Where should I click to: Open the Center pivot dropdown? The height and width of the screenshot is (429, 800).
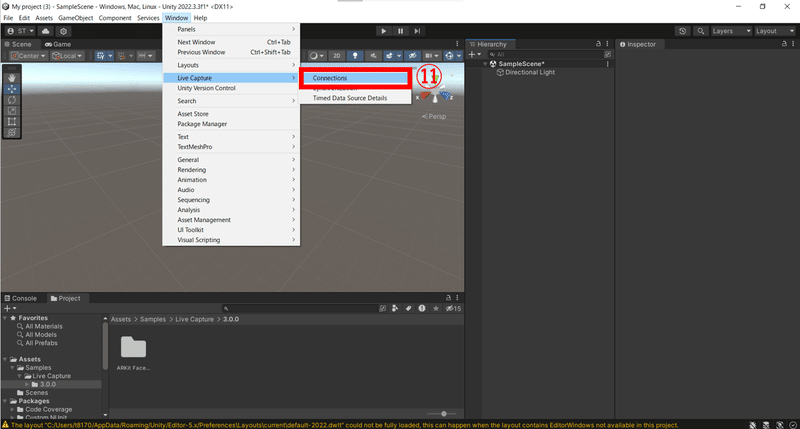tap(28, 56)
